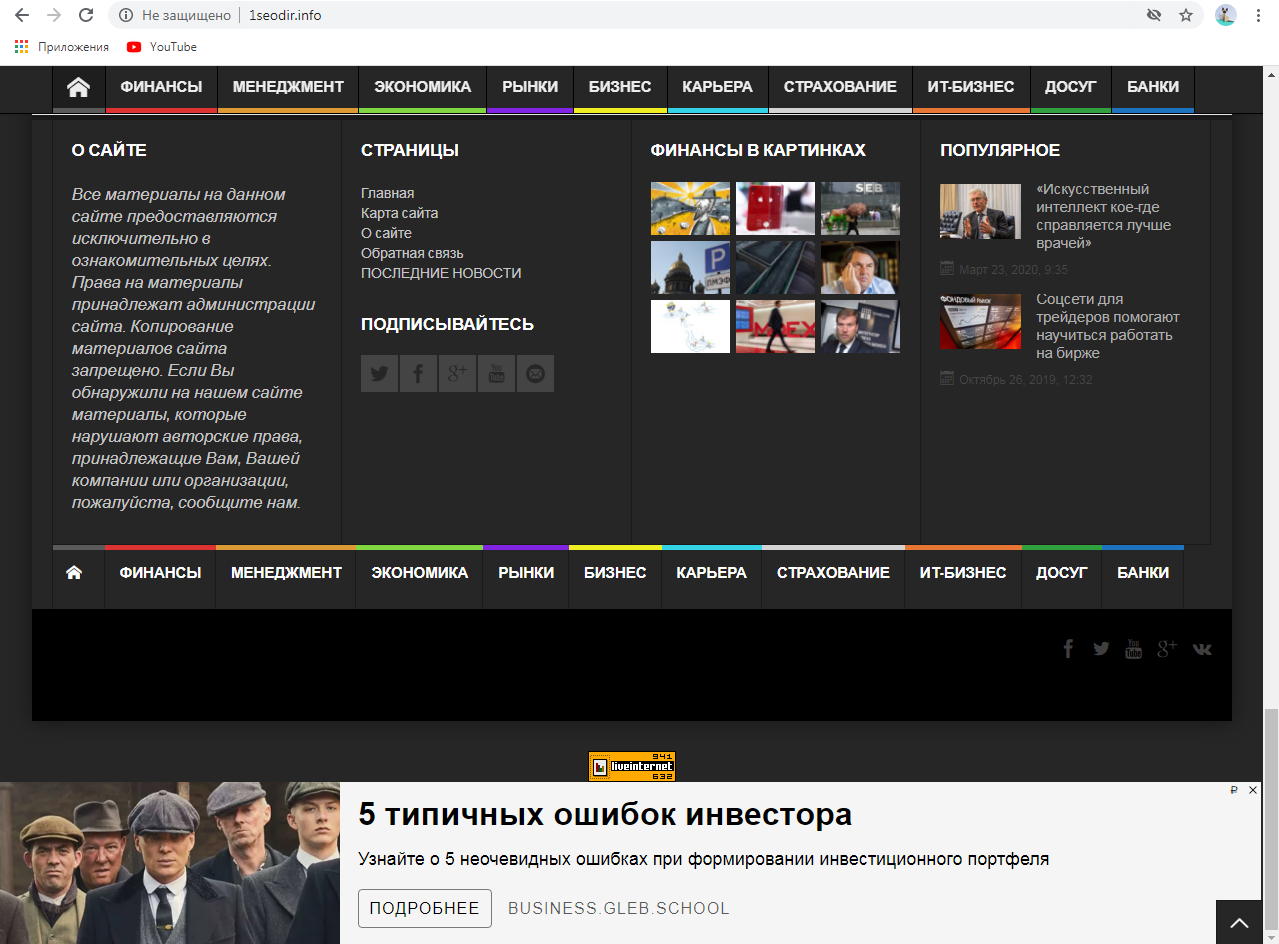1279x944 pixels.
Task: Click the email envelope subscribe icon
Action: click(x=535, y=374)
